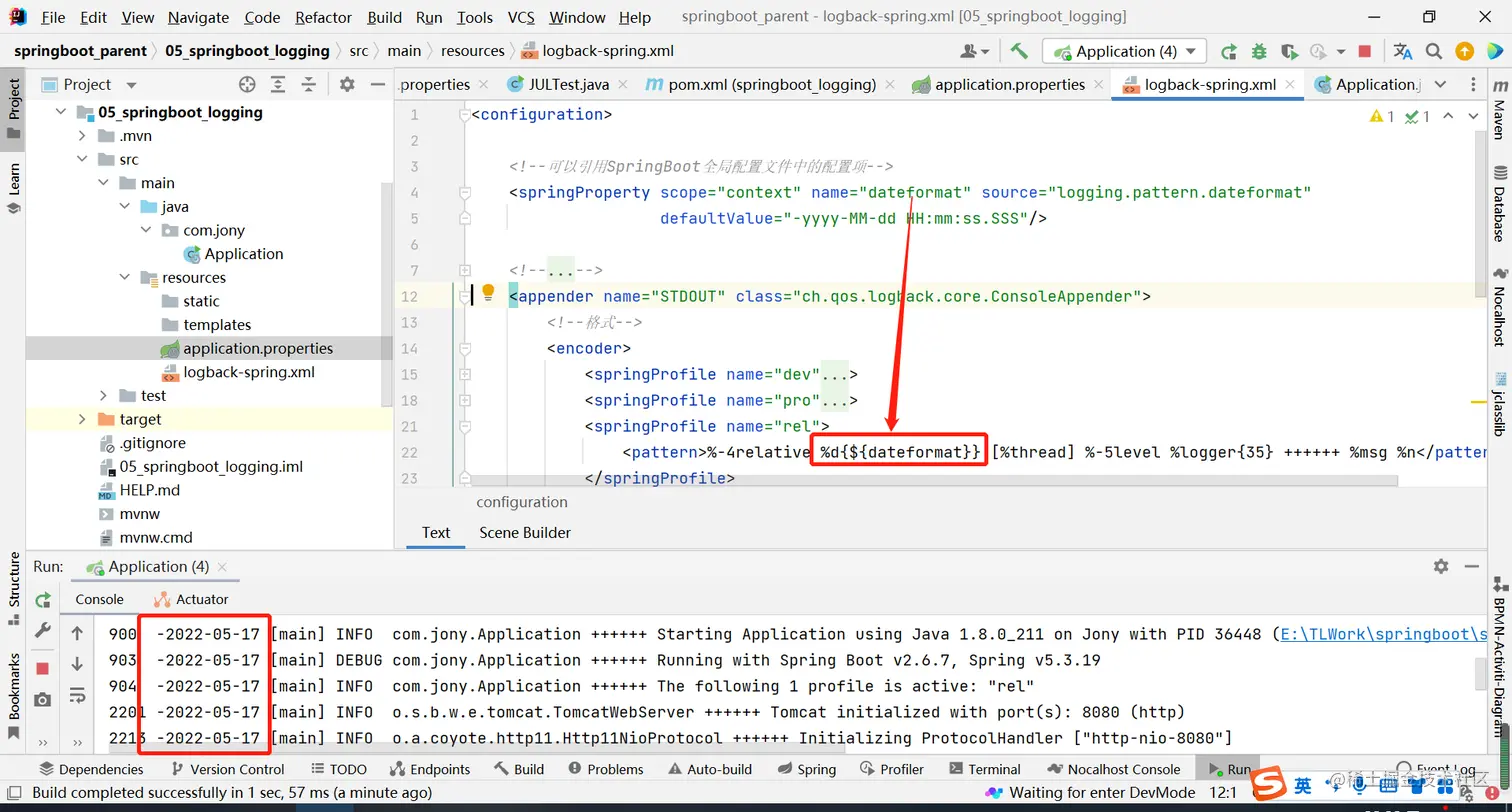Switch to the Scene Builder tab
Viewport: 1512px width, 812px height.
click(x=525, y=532)
